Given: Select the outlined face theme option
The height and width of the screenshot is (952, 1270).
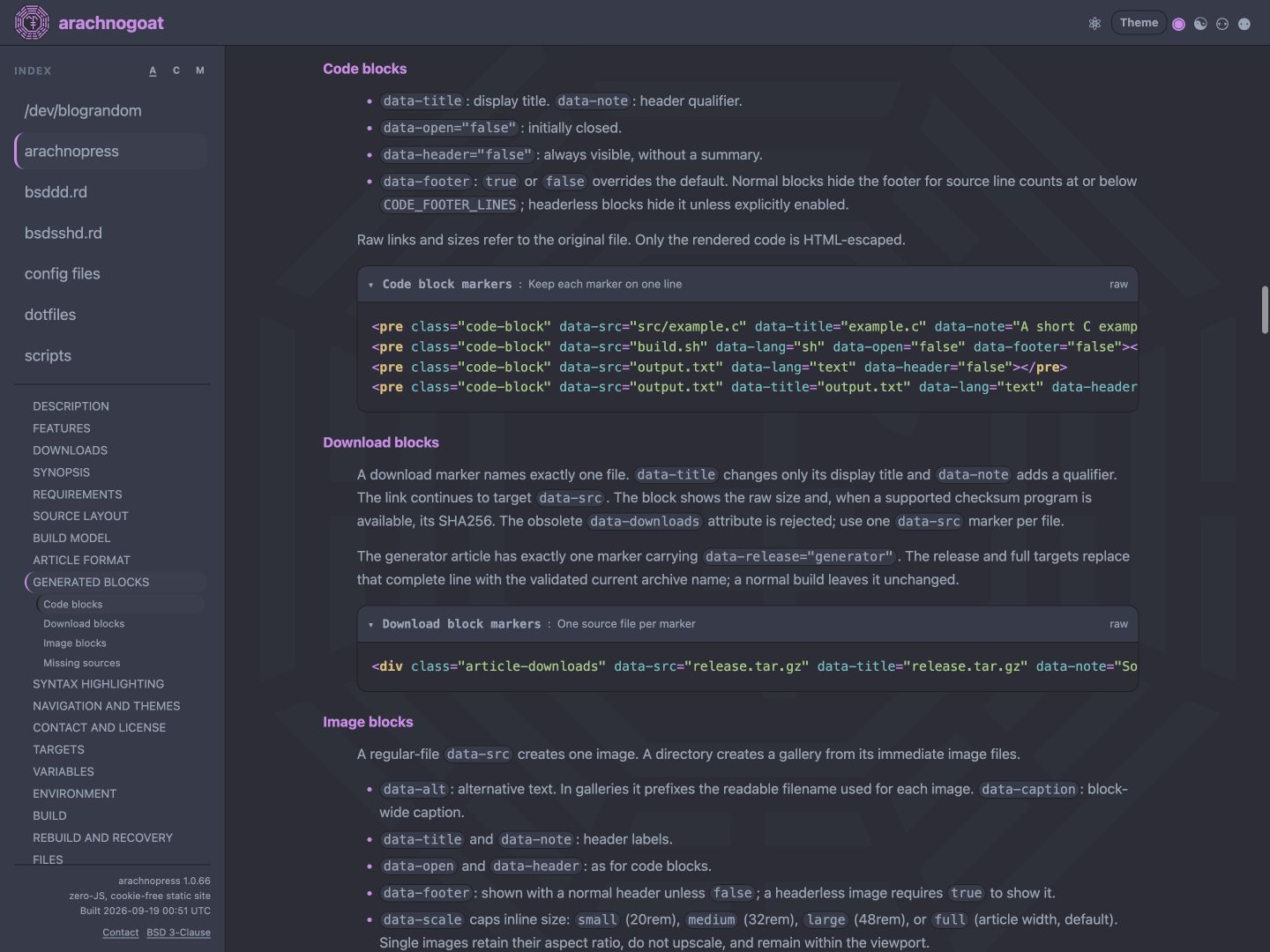Looking at the screenshot, I should [1222, 24].
